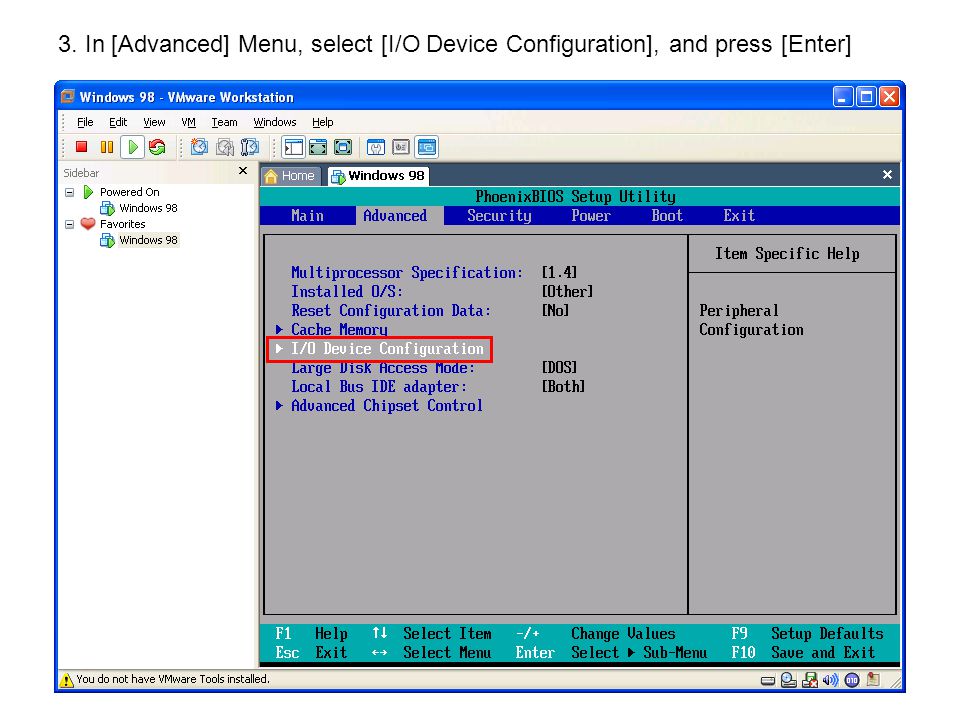
Task: Click the Console View toolbar icon
Action: tap(427, 147)
